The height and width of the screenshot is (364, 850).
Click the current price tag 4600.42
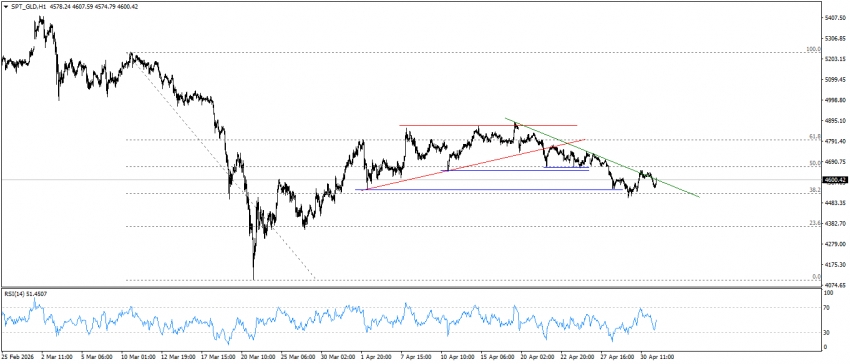[835, 180]
